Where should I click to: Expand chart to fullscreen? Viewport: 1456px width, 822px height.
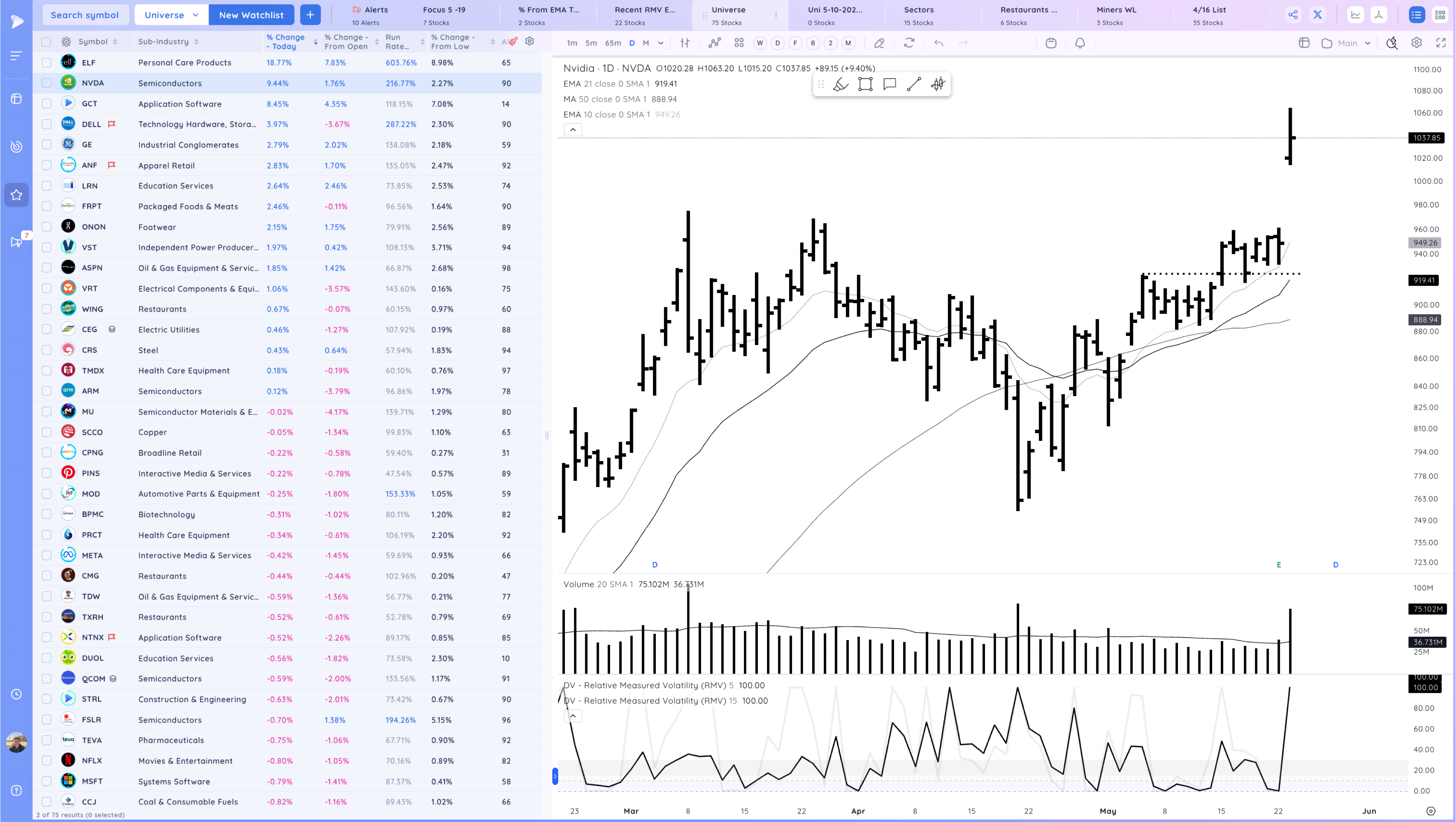[x=1441, y=43]
